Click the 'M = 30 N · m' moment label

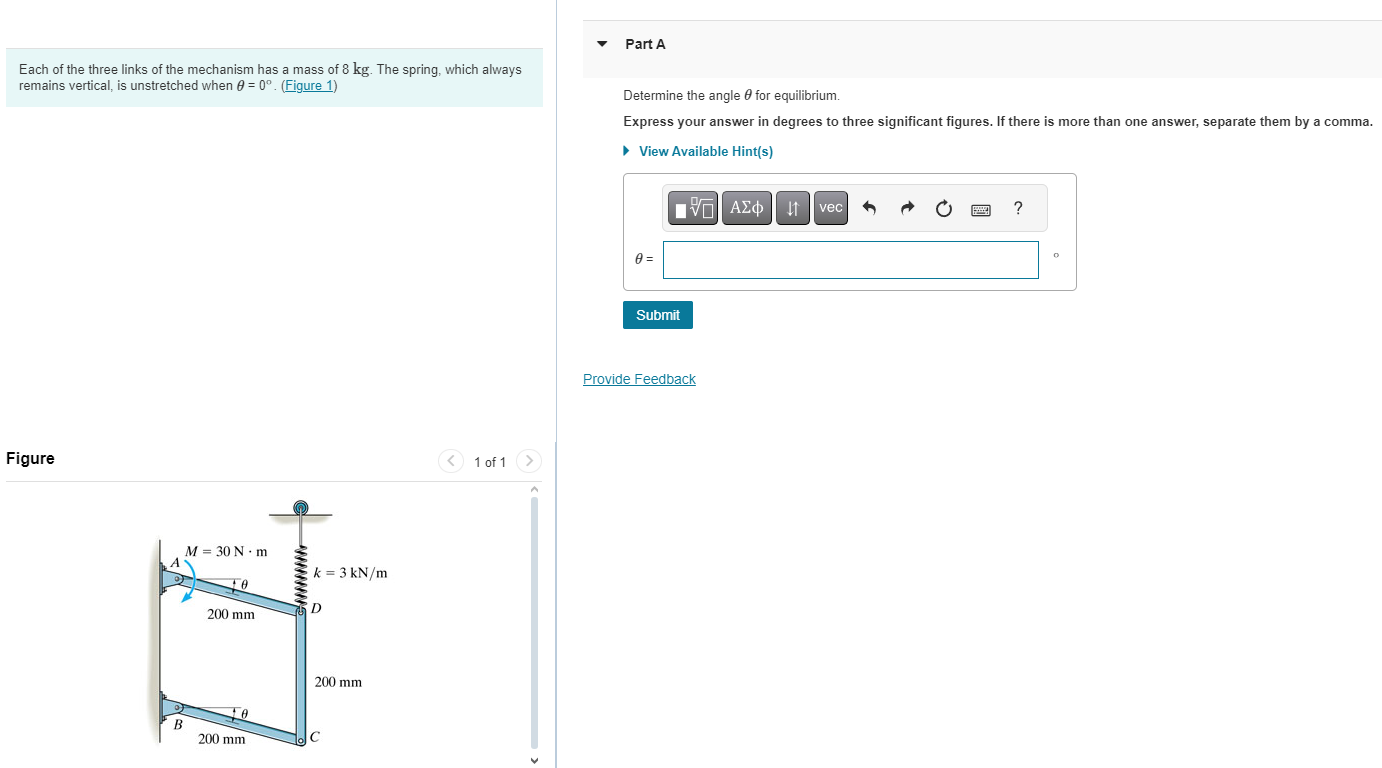[227, 551]
